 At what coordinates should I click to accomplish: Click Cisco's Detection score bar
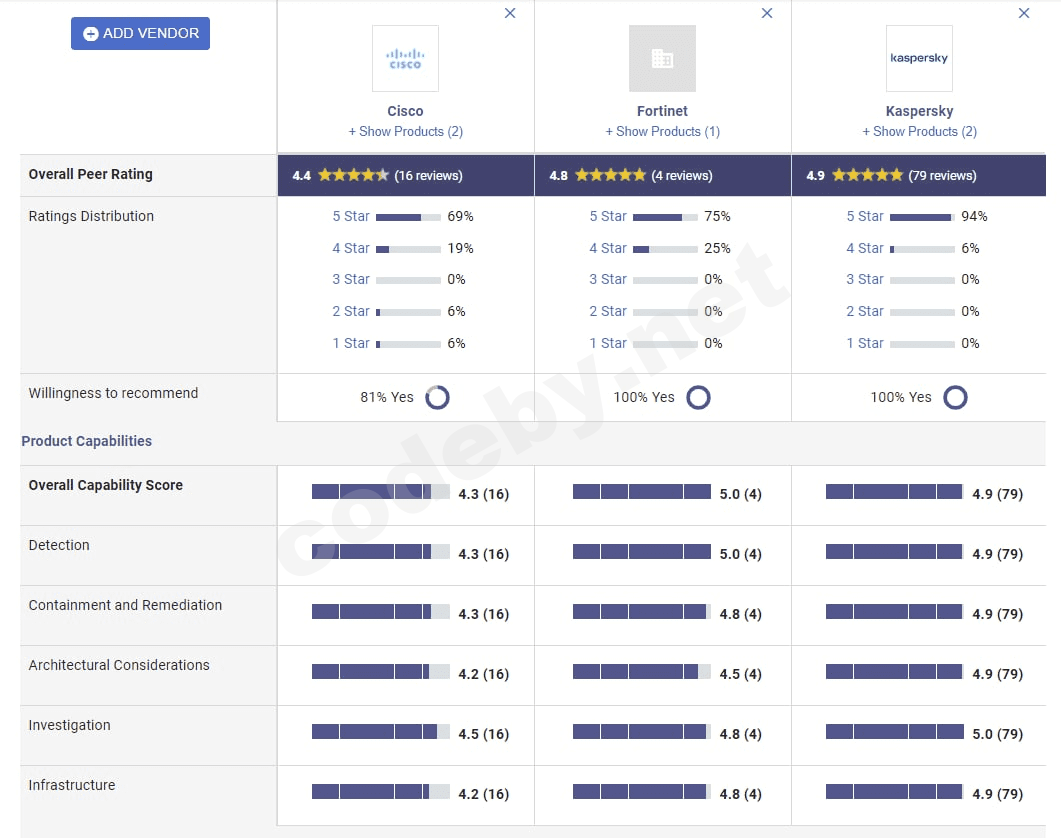coord(380,552)
